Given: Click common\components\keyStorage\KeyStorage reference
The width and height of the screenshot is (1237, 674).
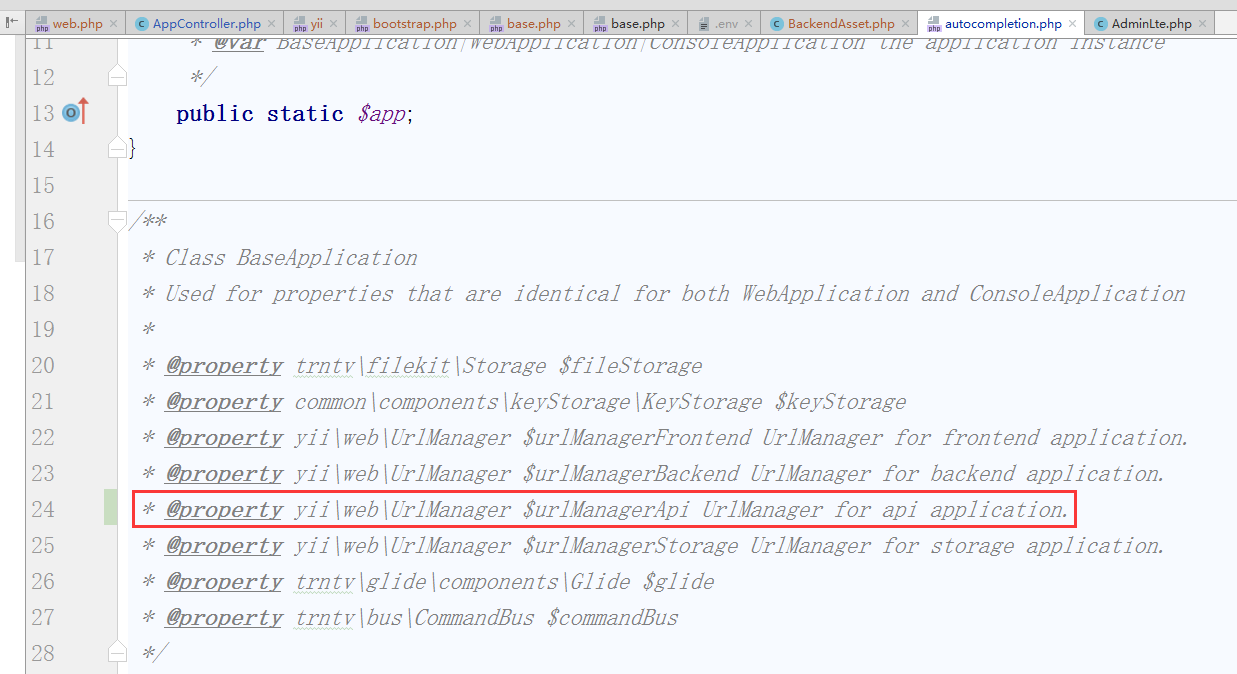Looking at the screenshot, I should pyautogui.click(x=529, y=401).
